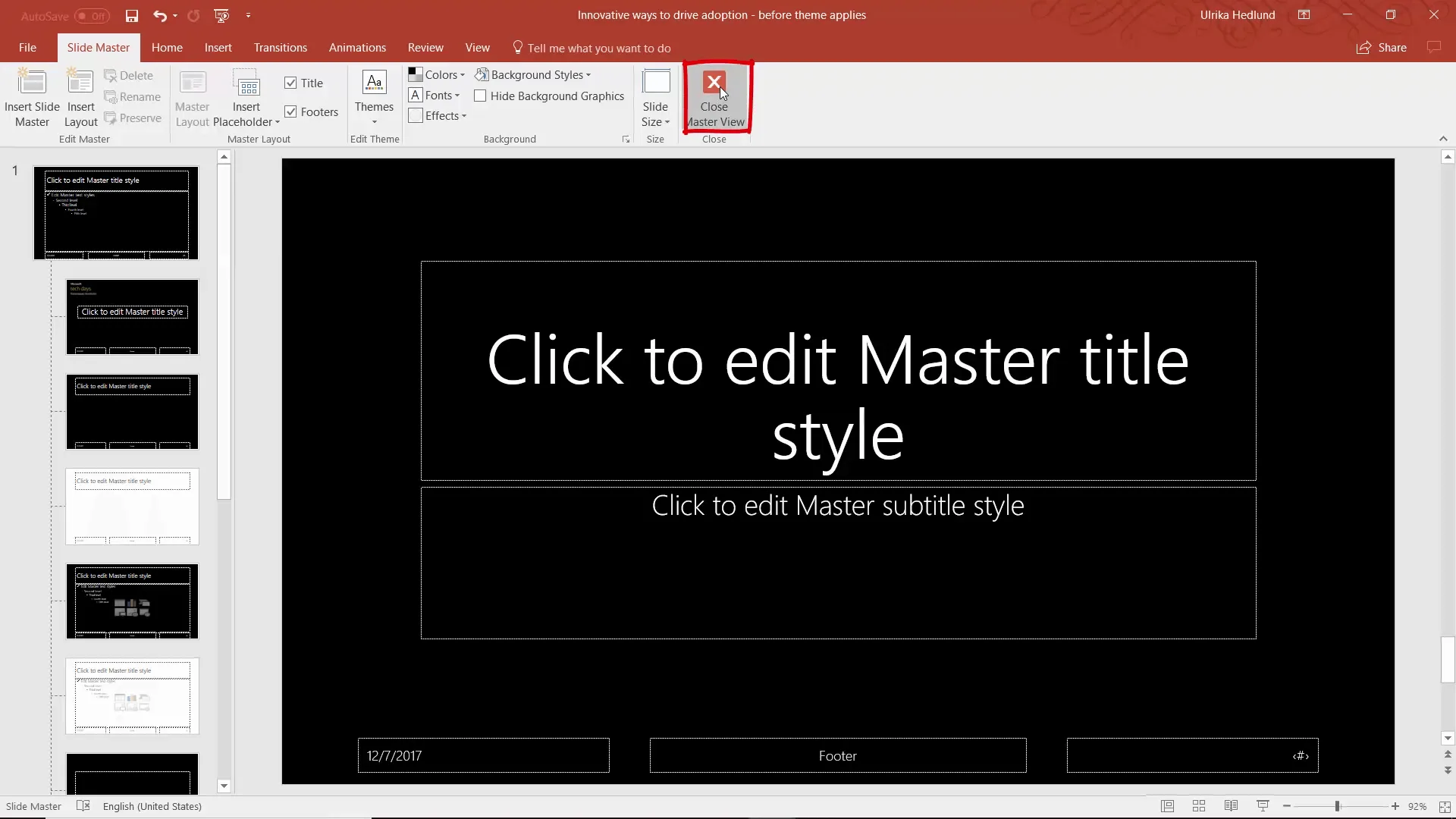Open the Effects dropdown
Image resolution: width=1456 pixels, height=819 pixels.
(x=438, y=116)
